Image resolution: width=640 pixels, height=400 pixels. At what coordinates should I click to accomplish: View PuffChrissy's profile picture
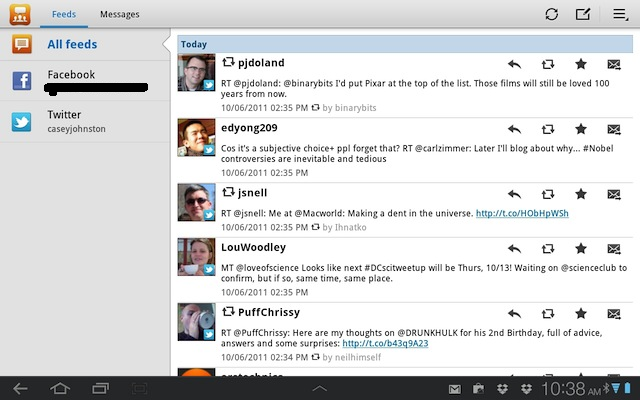[196, 322]
